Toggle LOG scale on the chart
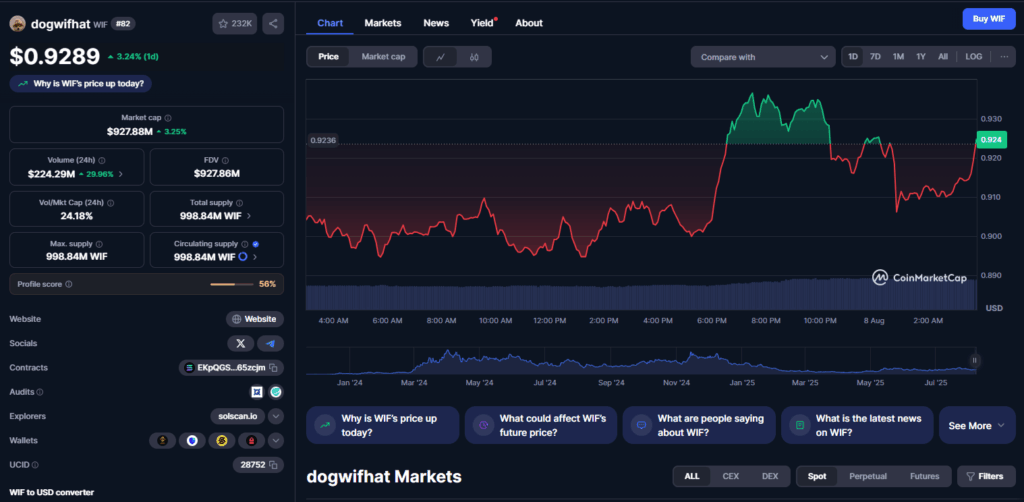 (974, 57)
